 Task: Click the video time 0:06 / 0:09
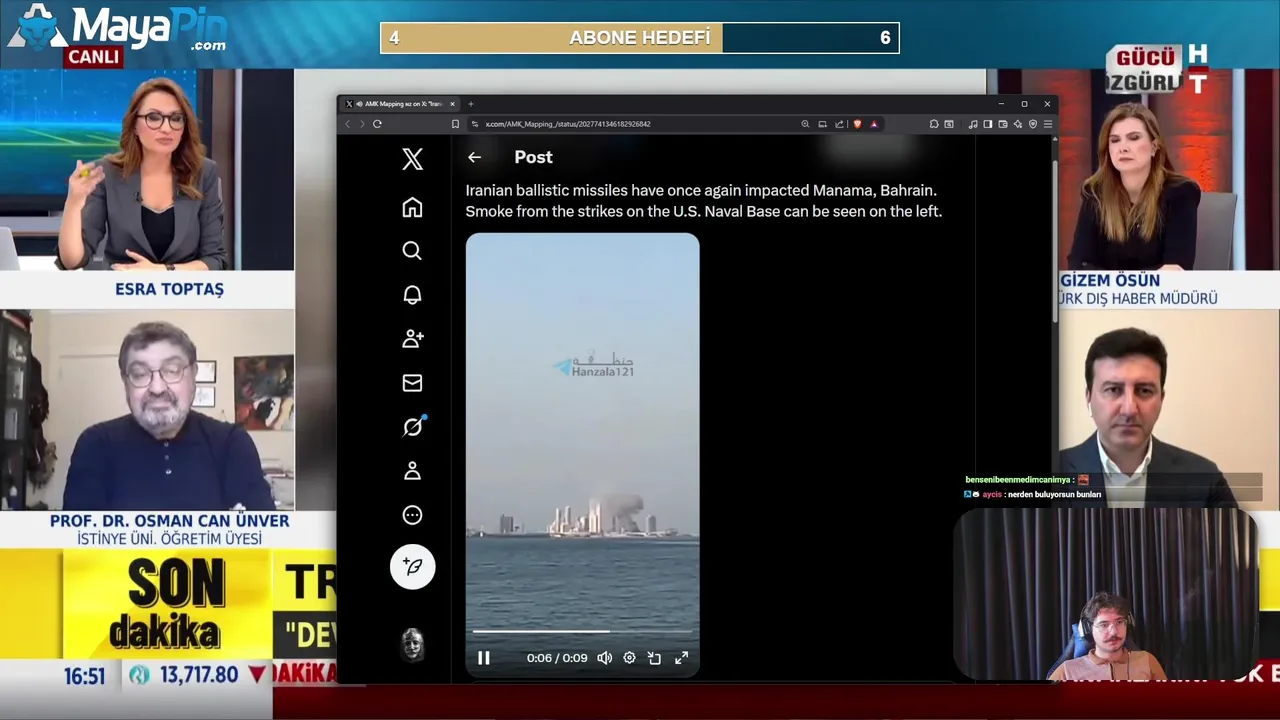coord(557,658)
